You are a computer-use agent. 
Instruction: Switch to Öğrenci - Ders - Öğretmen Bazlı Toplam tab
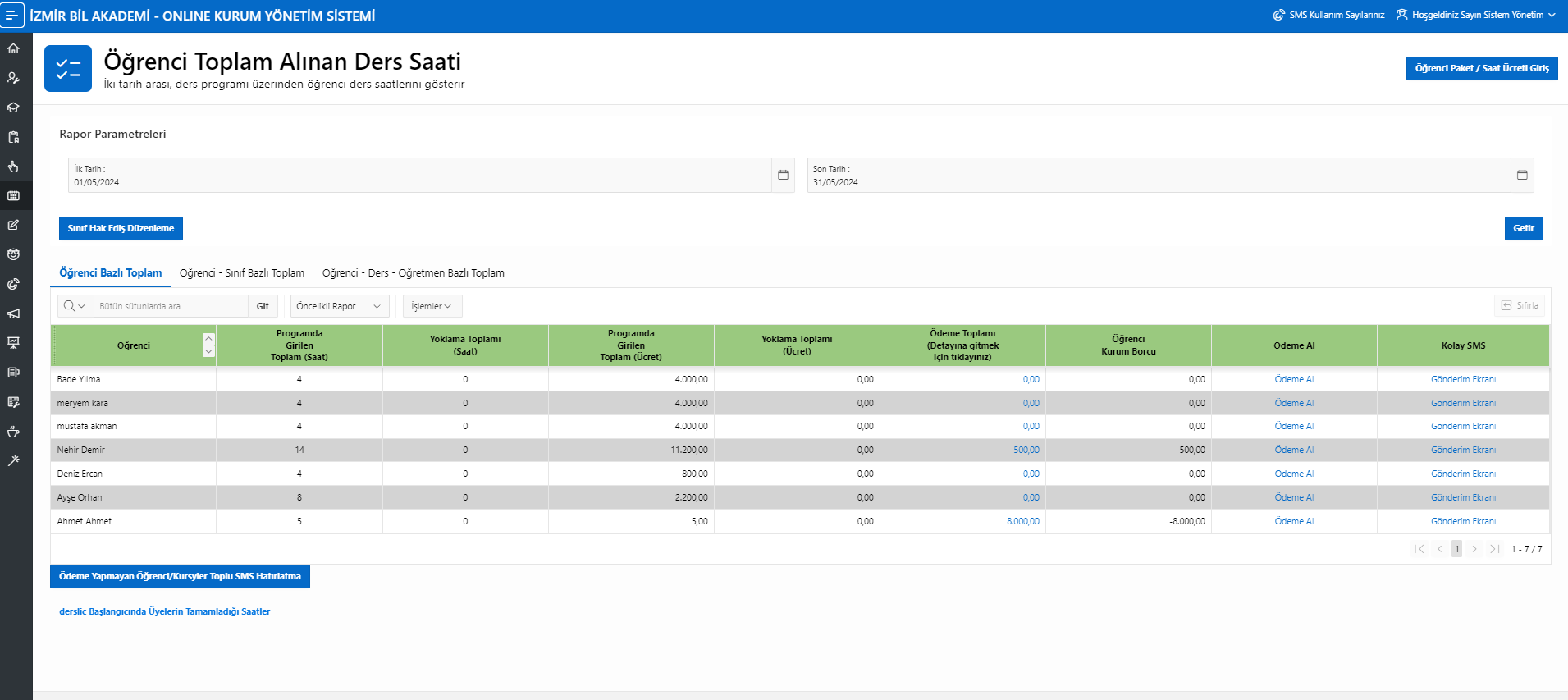(413, 273)
